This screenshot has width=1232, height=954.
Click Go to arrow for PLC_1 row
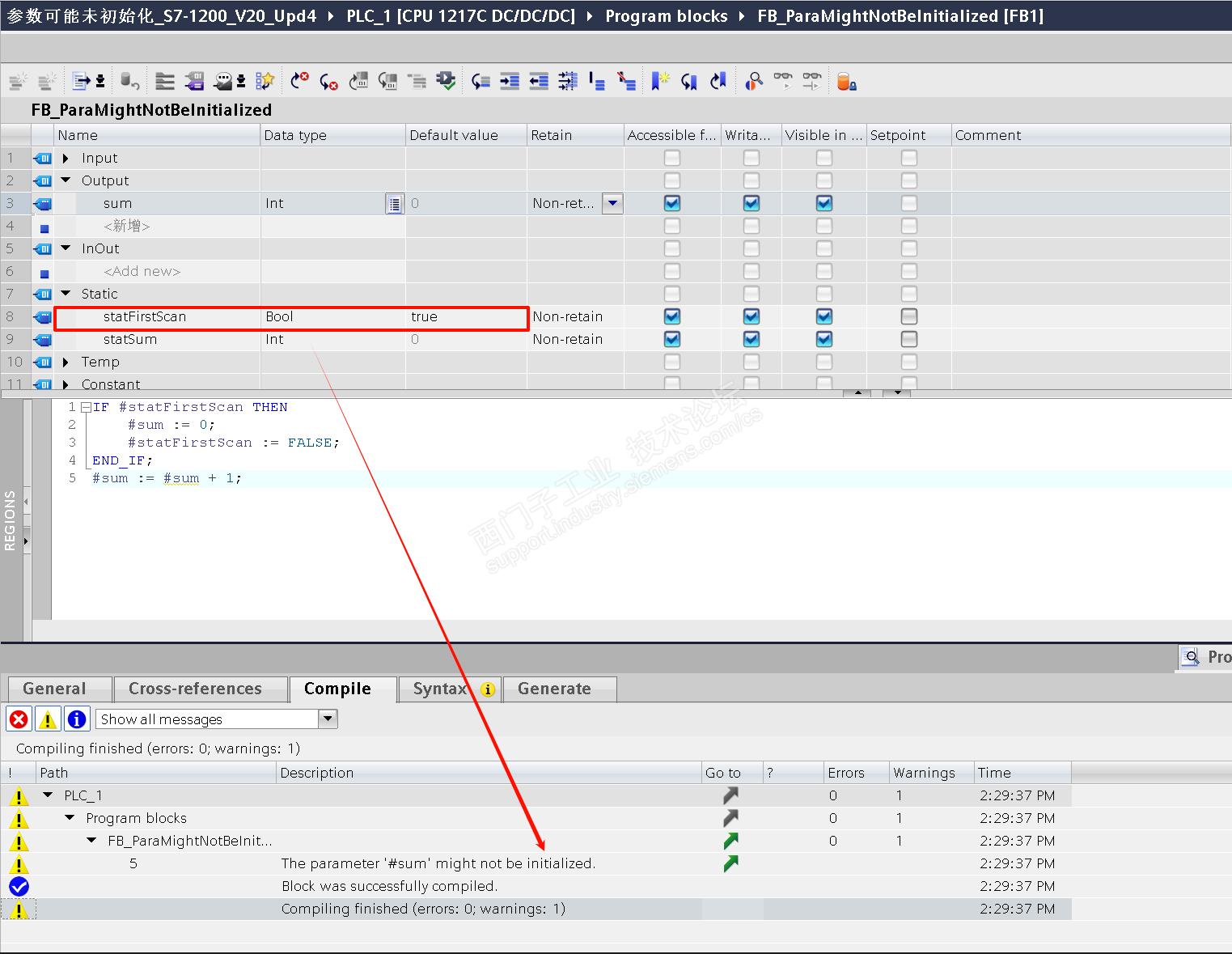tap(731, 795)
